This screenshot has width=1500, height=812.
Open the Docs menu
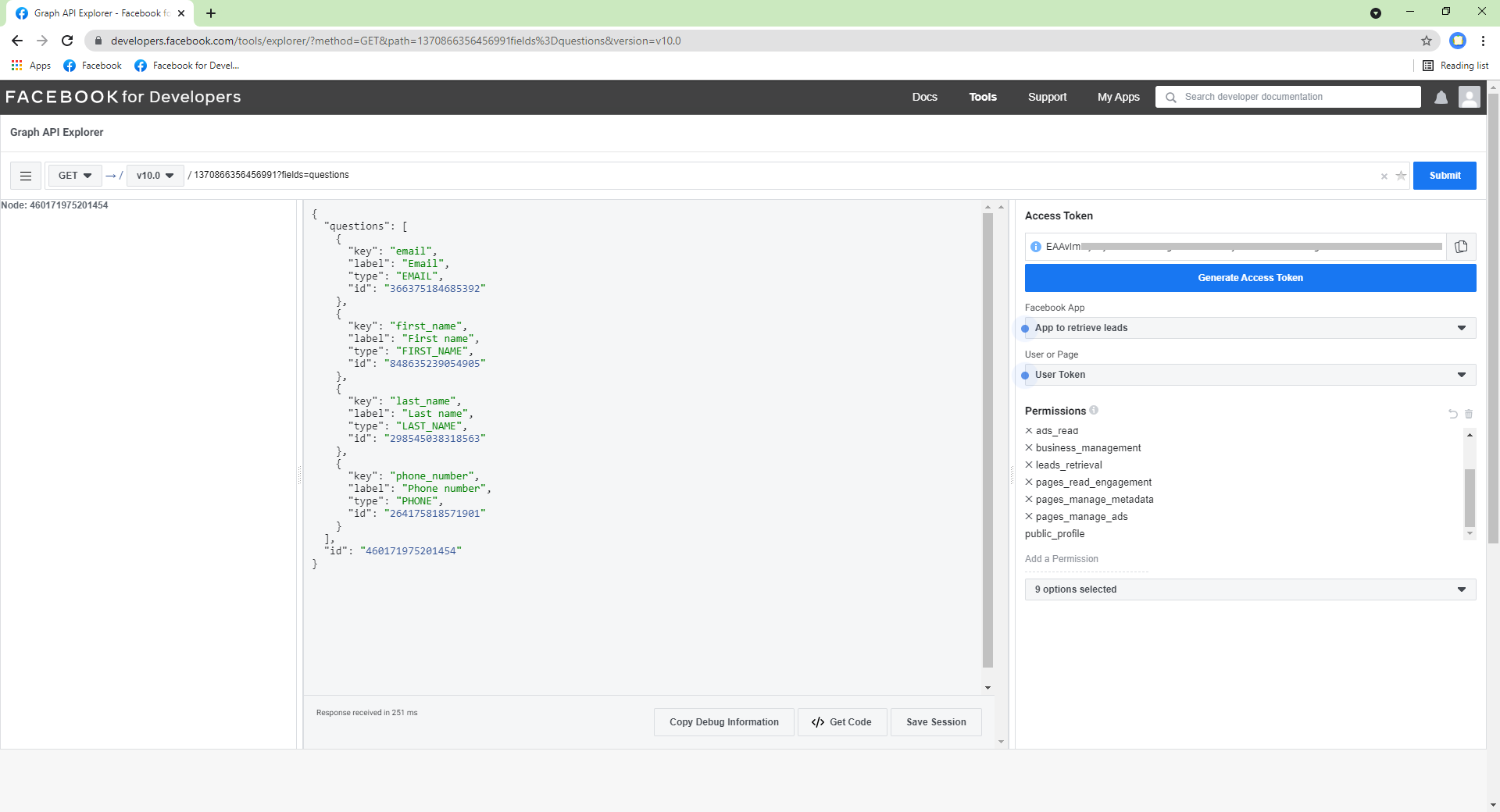point(924,98)
